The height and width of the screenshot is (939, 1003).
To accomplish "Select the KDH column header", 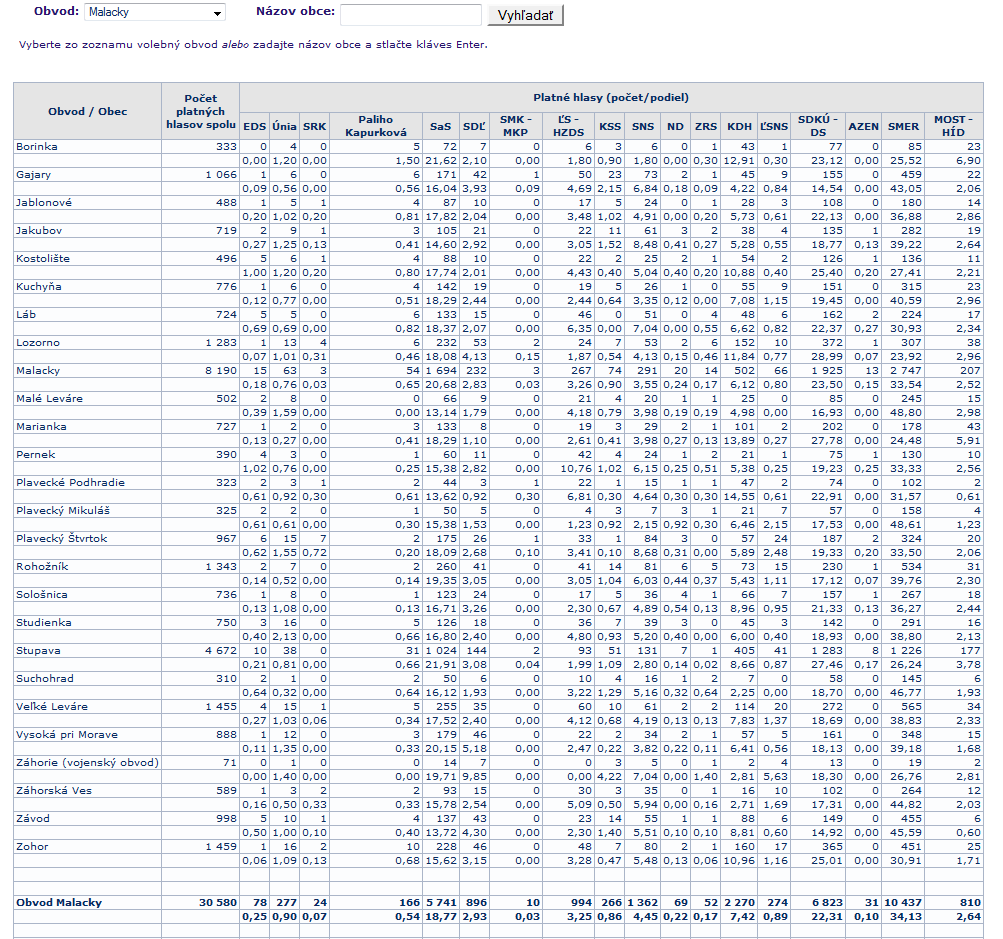I will tap(739, 126).
